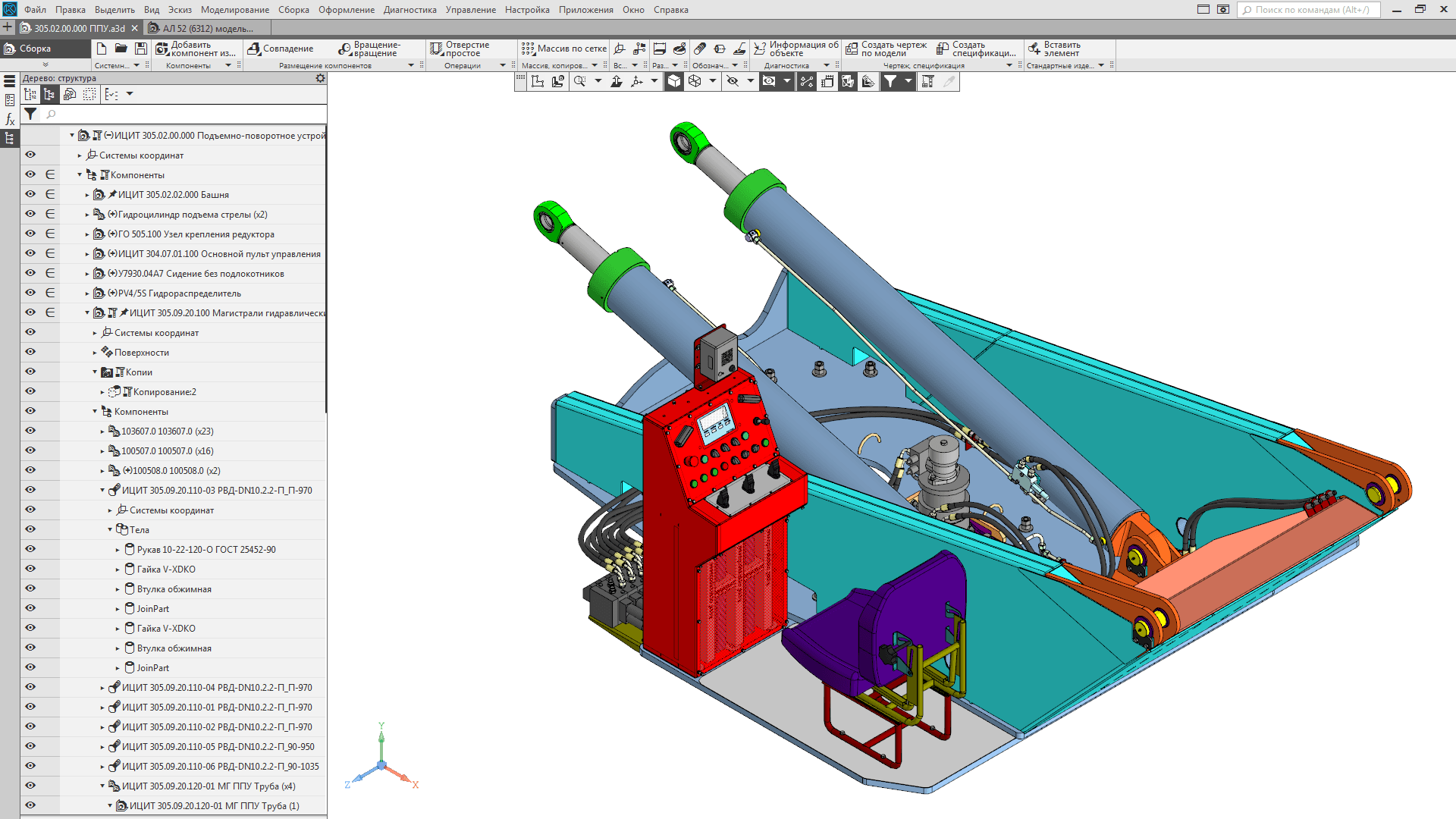
Task: Open the Операции group dropdown
Action: 503,66
